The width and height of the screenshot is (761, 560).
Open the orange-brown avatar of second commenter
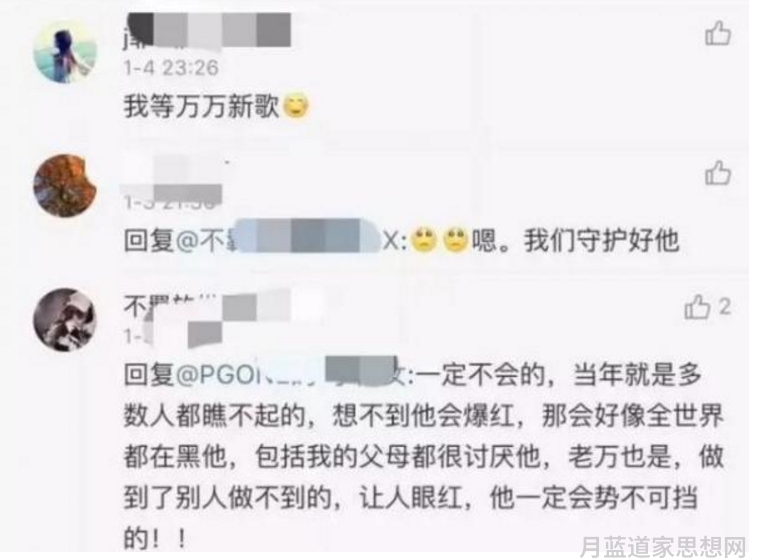65,185
